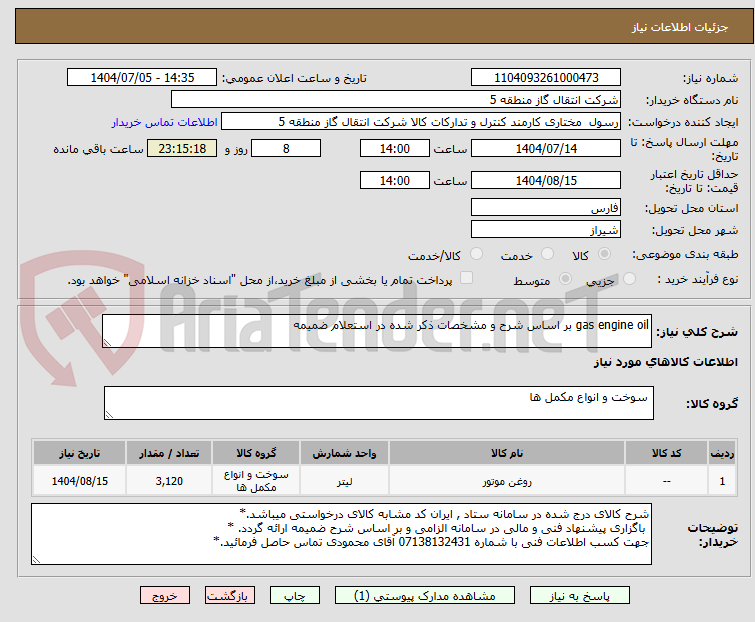Click the 'روغن موتور' table cell
Viewport: 755px width, 622px height.
click(507, 481)
